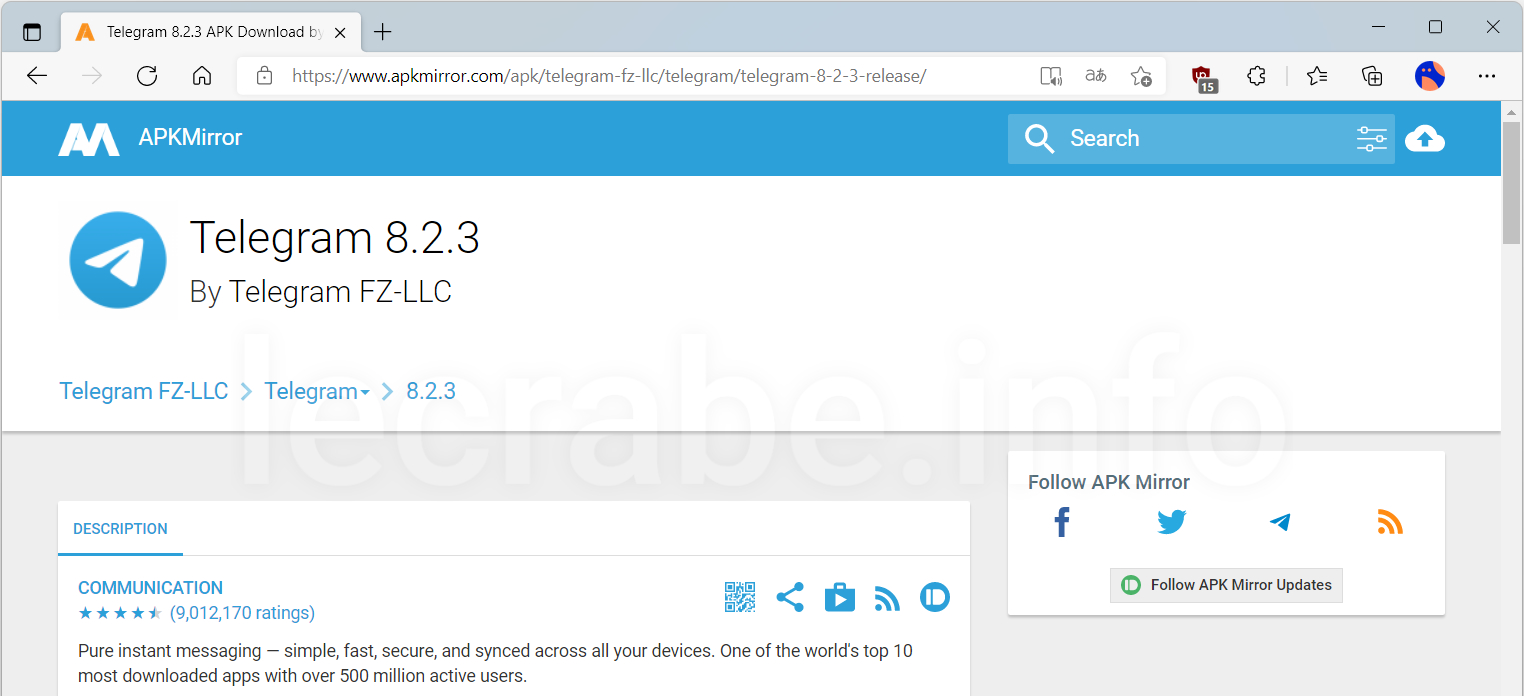
Task: Show the QR code icon
Action: tap(740, 597)
